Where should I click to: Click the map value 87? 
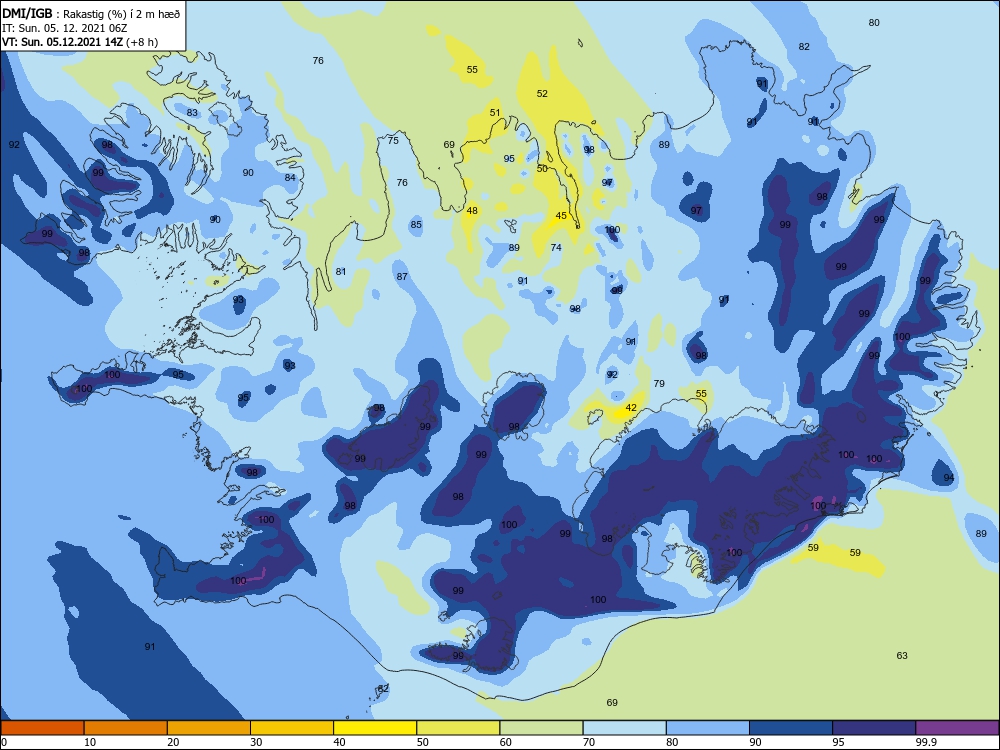[402, 276]
